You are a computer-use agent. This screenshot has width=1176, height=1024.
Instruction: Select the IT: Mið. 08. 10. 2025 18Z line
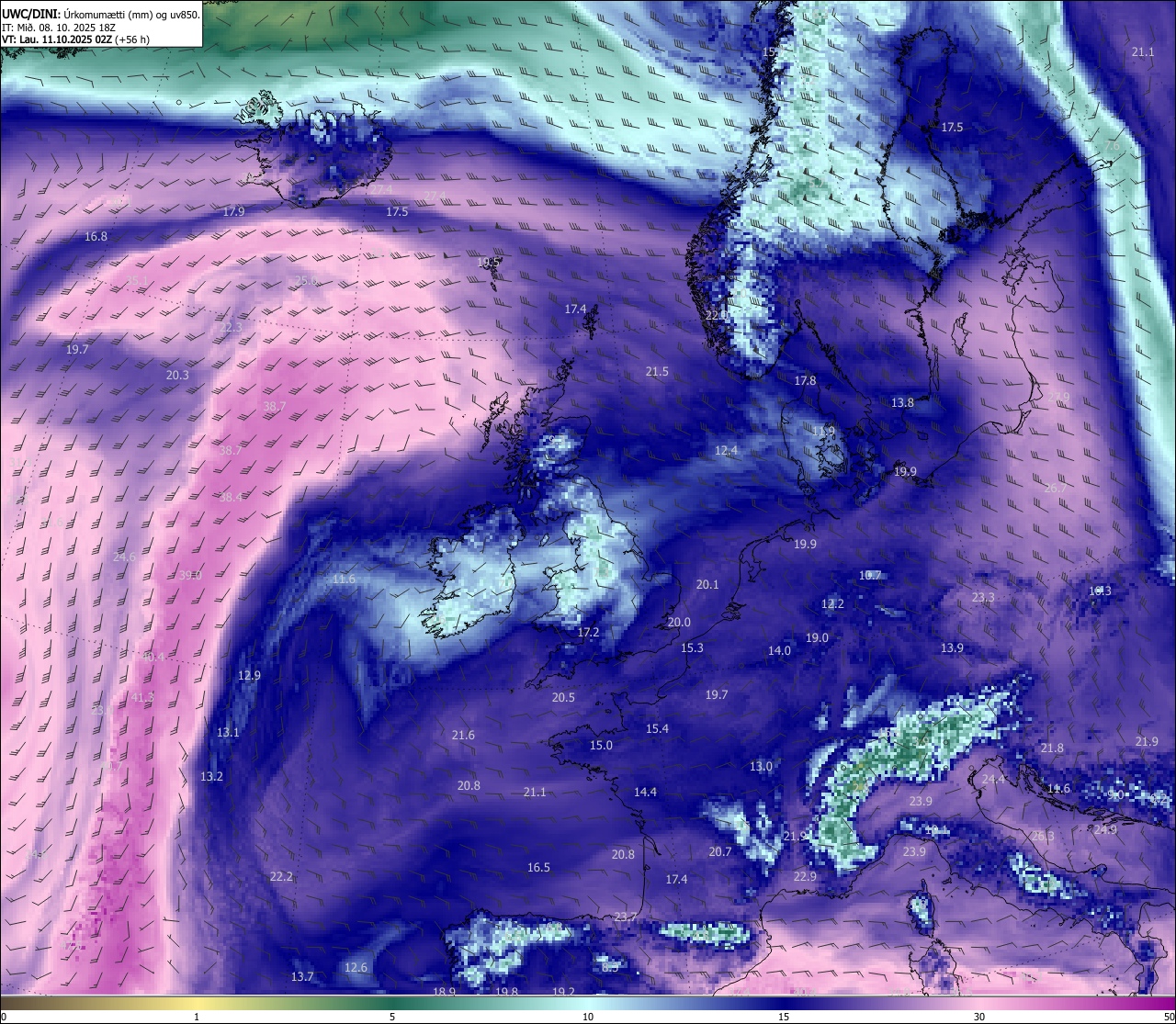point(59,28)
